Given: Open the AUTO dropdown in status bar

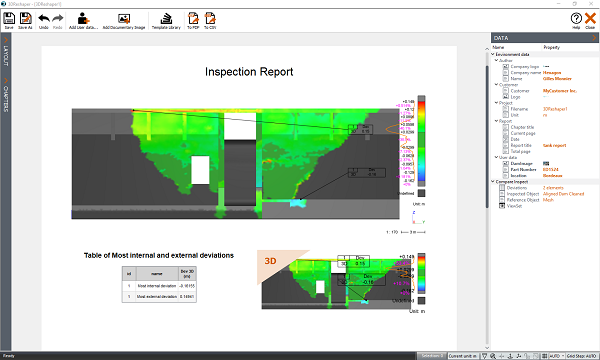Looking at the screenshot, I should 557,356.
